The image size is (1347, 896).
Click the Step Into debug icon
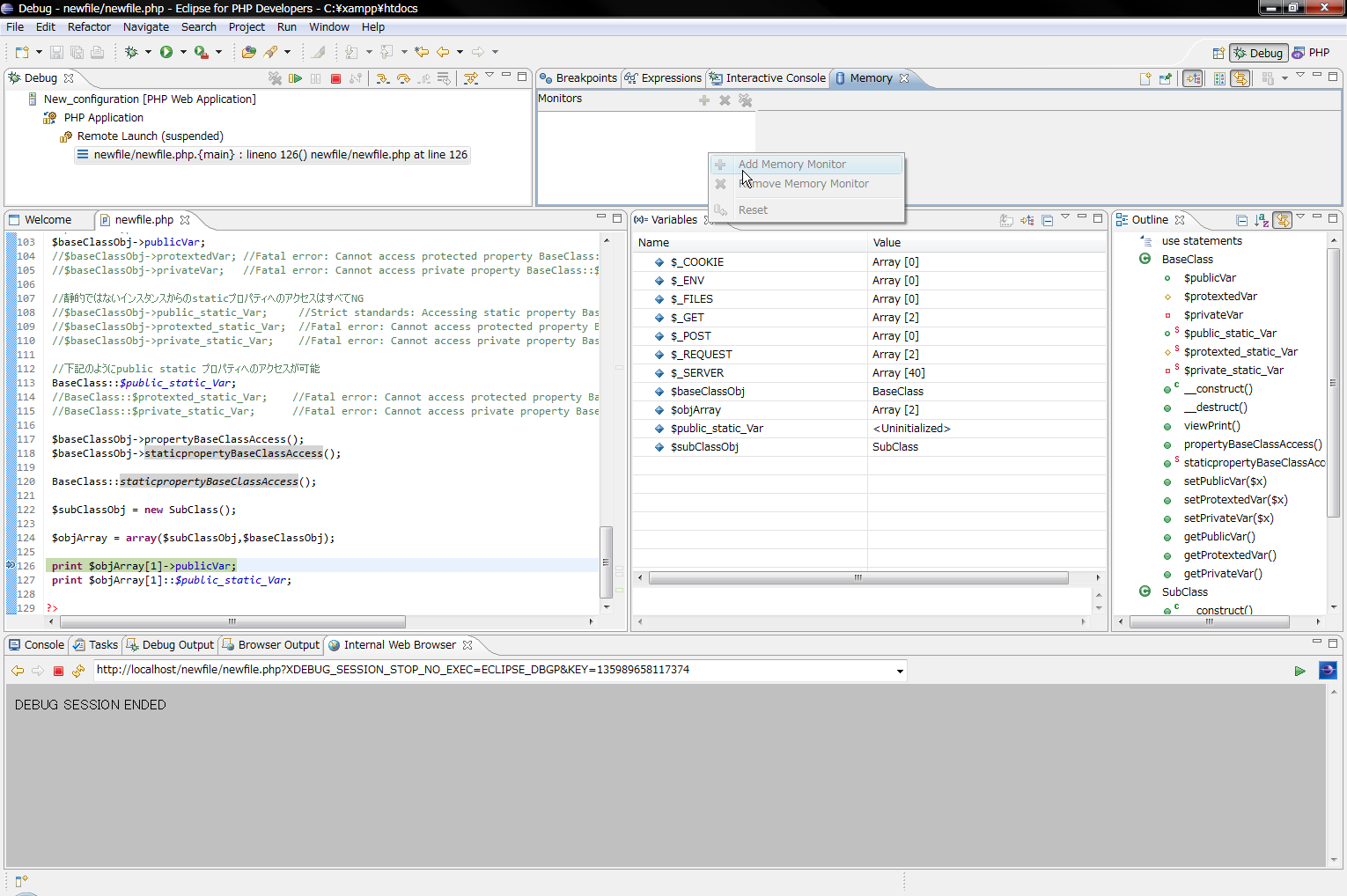pyautogui.click(x=383, y=78)
